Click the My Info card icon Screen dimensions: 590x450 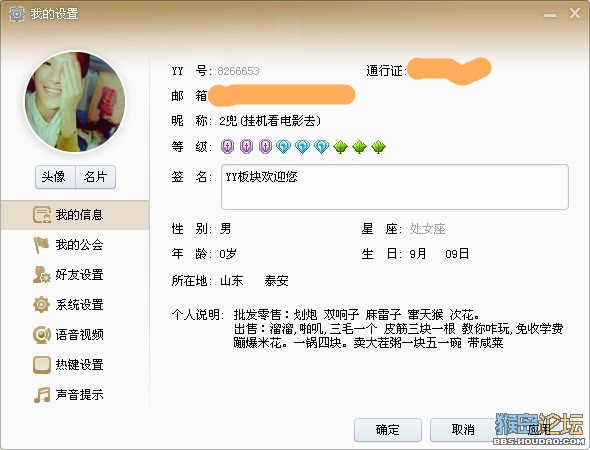[41, 215]
